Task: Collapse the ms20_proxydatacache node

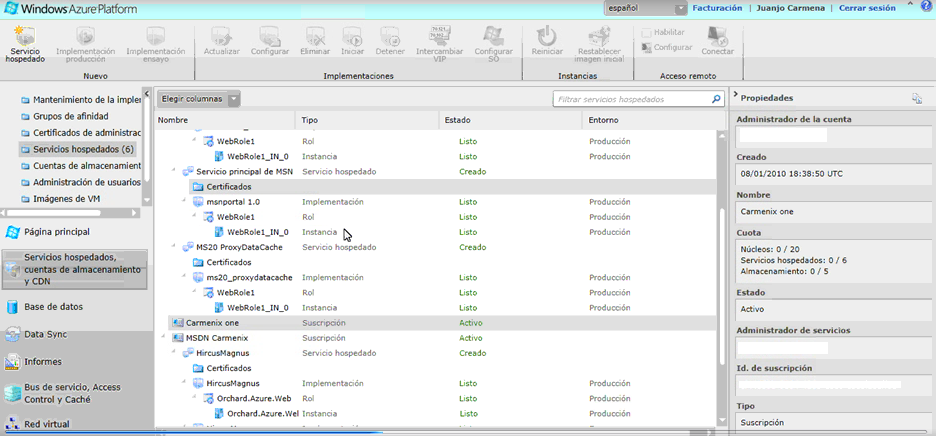Action: pos(185,277)
